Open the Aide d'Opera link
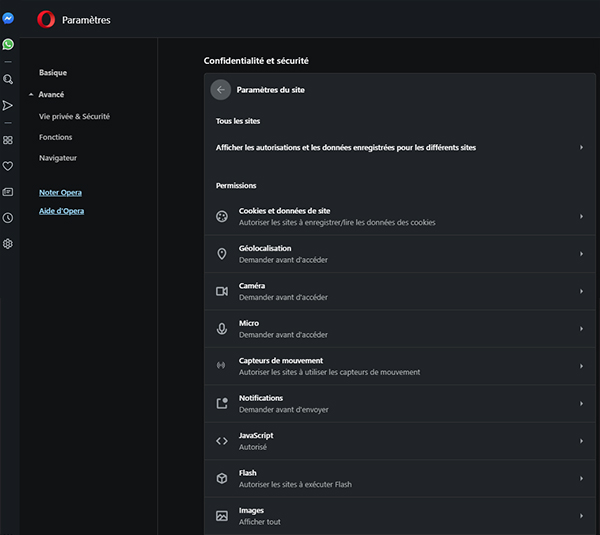600x535 pixels. coord(61,211)
